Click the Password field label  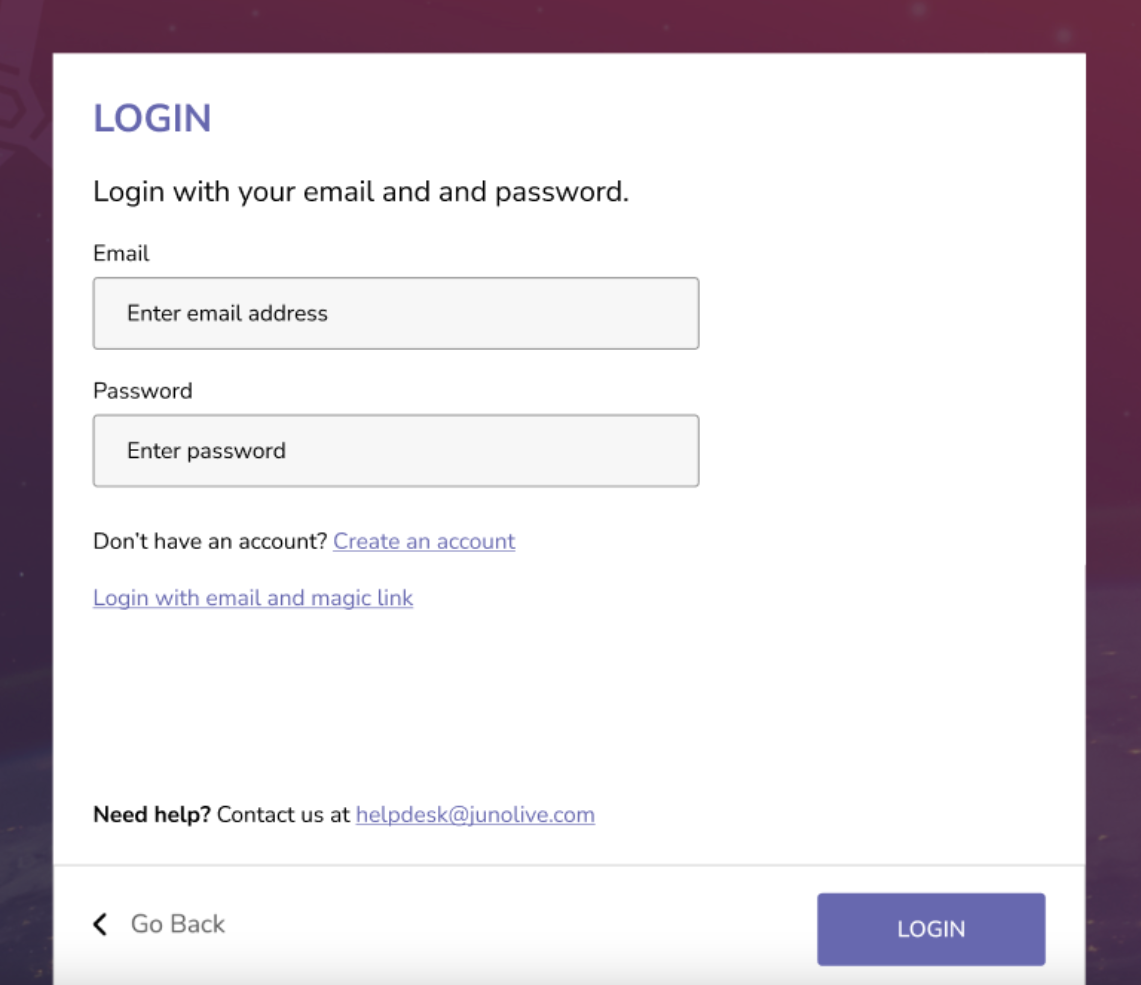tap(143, 391)
